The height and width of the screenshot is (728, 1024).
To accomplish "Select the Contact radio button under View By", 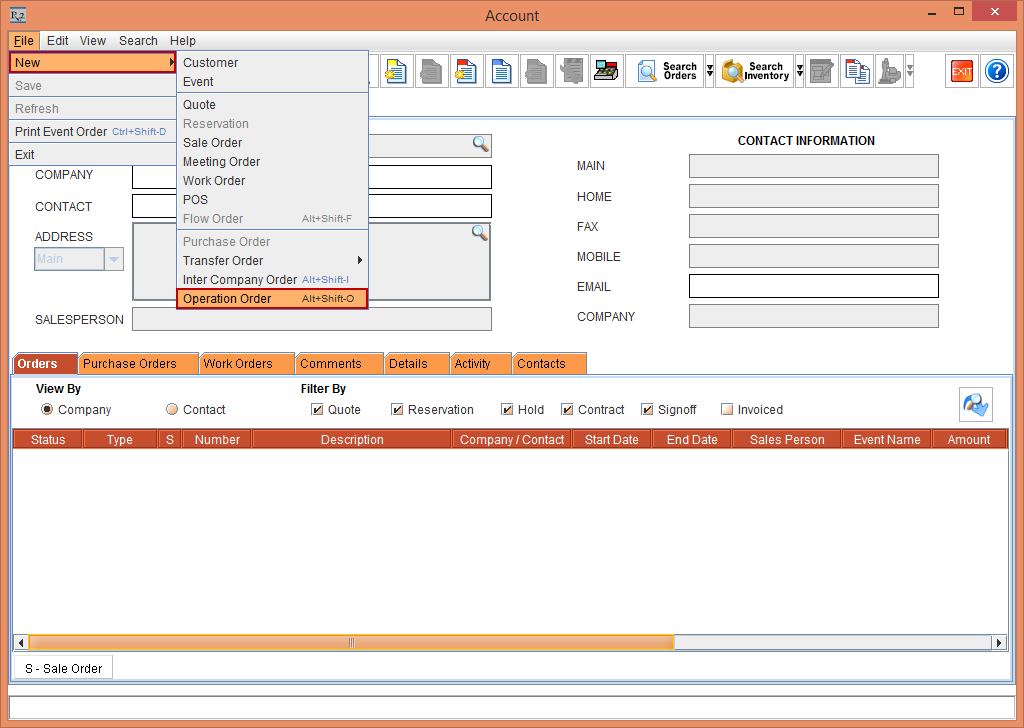I will pos(172,410).
